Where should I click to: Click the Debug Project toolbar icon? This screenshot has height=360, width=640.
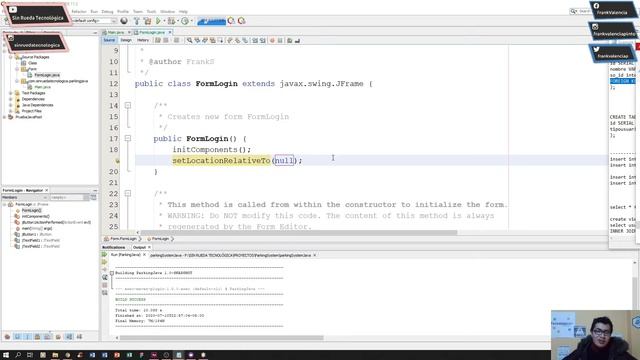pos(172,21)
